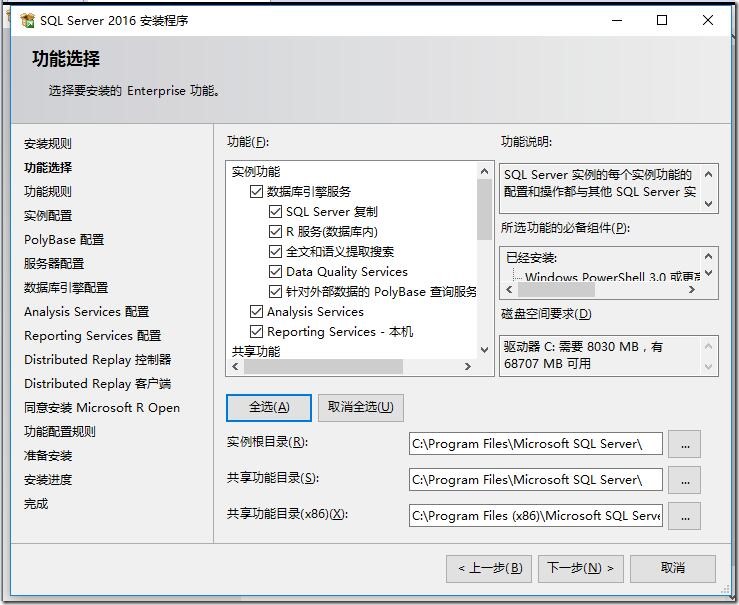This screenshot has width=739, height=605.
Task: Click 功能说明 box scroll up arrow
Action: [x=708, y=174]
